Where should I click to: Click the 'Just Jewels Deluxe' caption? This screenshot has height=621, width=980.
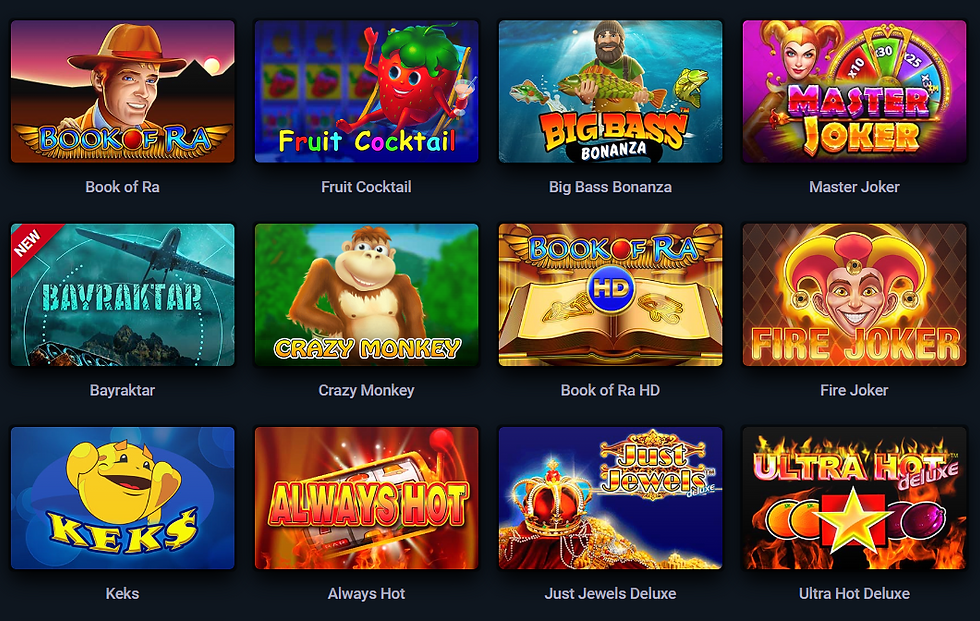pos(611,594)
